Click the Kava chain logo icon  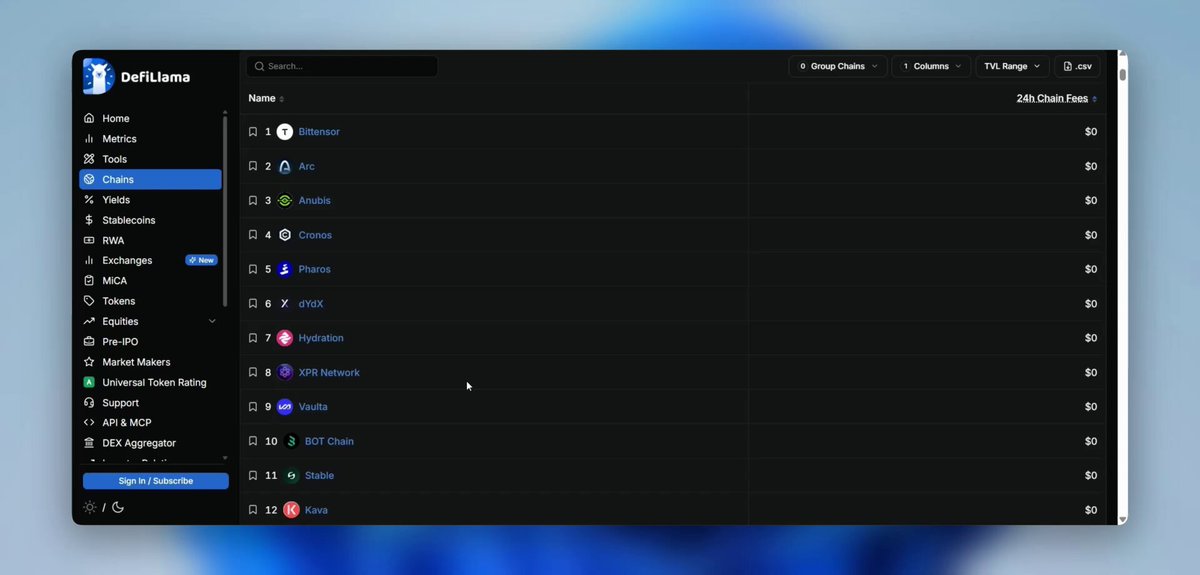click(291, 510)
